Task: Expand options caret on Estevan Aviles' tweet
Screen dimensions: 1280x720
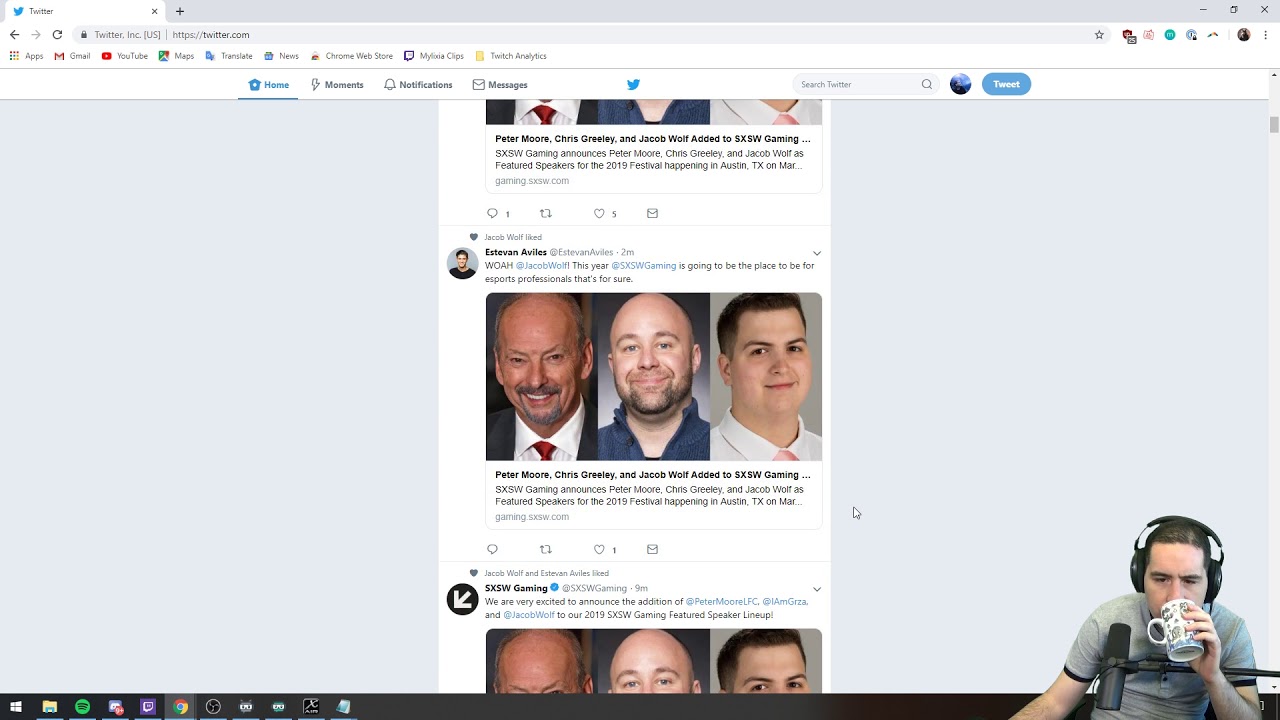Action: pos(817,253)
